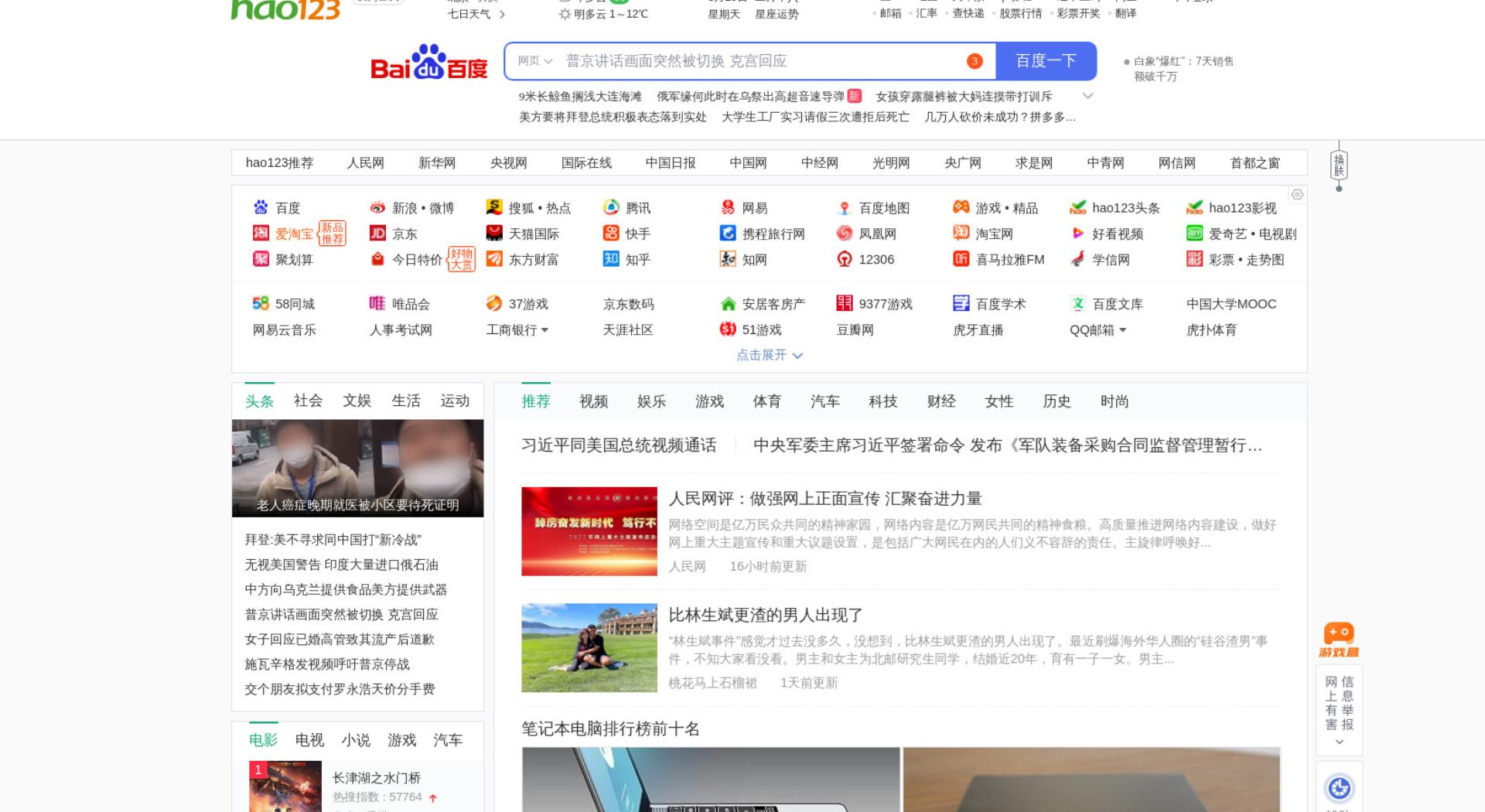
Task: Open the 淘宝网 icon
Action: click(x=961, y=233)
